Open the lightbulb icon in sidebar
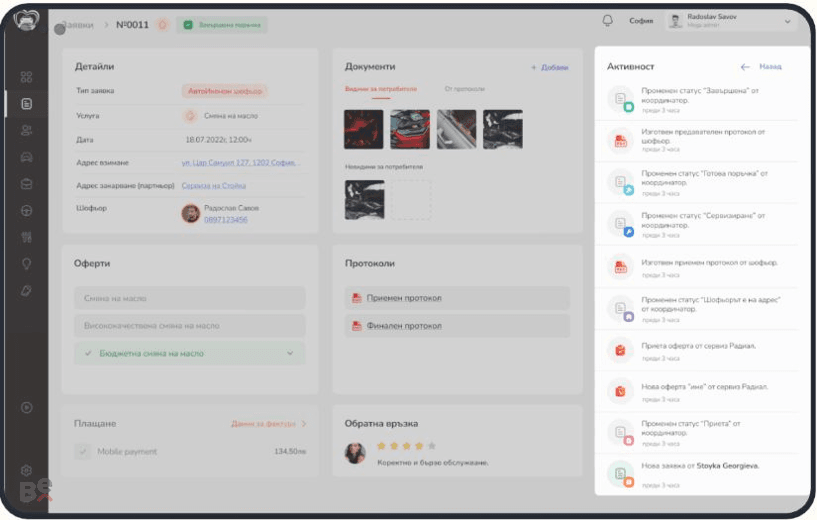Viewport: 817px width, 520px height. [26, 264]
